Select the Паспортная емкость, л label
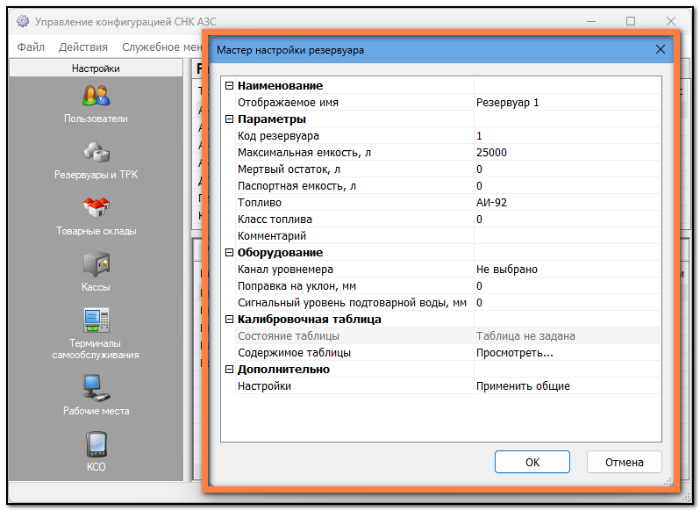 (297, 186)
